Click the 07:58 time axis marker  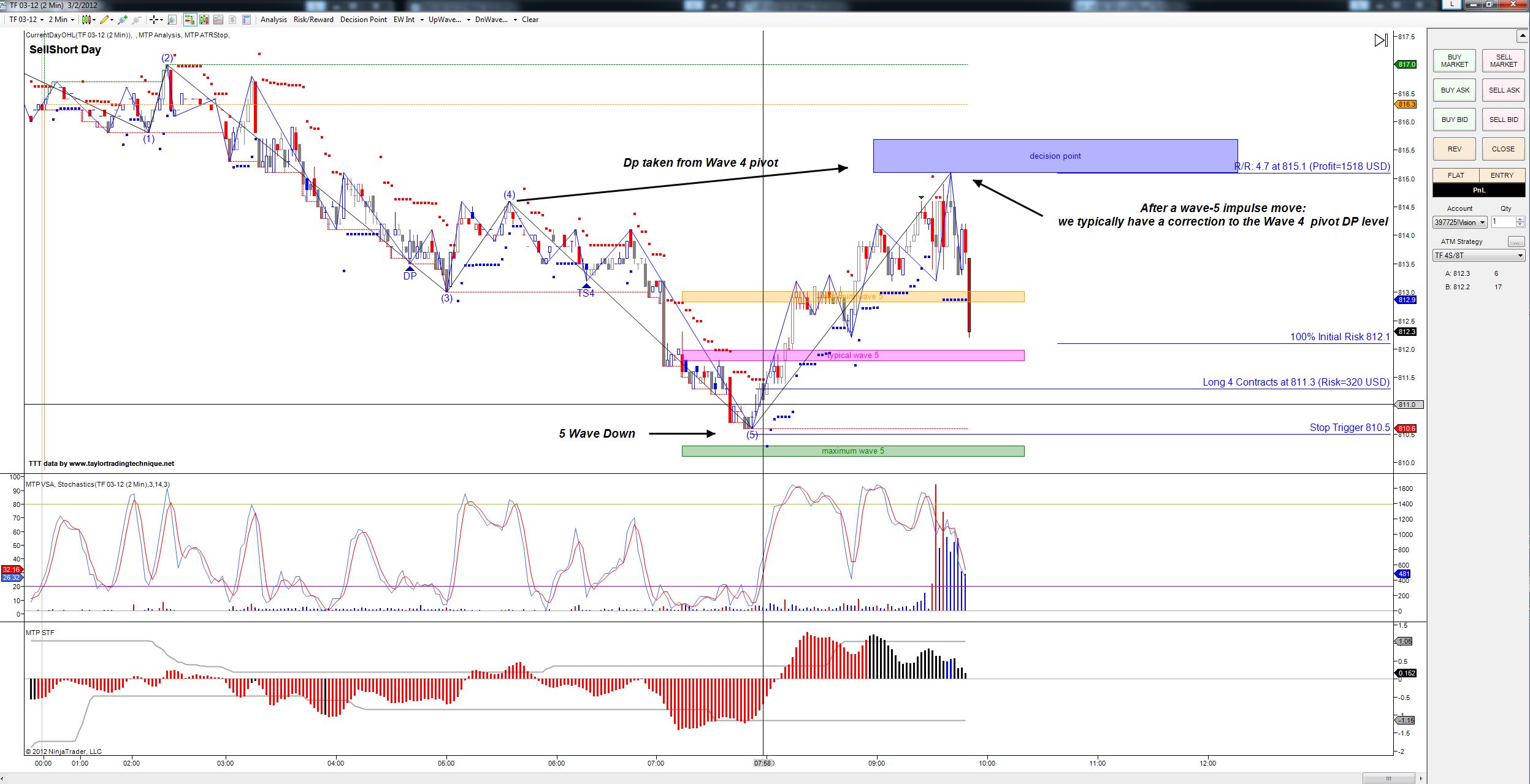click(764, 763)
